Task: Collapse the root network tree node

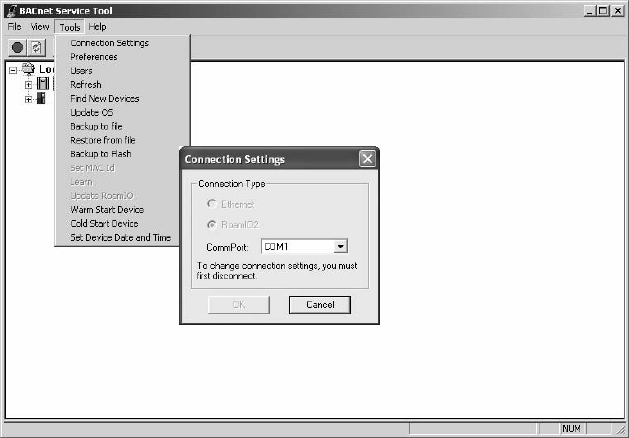Action: [13, 70]
